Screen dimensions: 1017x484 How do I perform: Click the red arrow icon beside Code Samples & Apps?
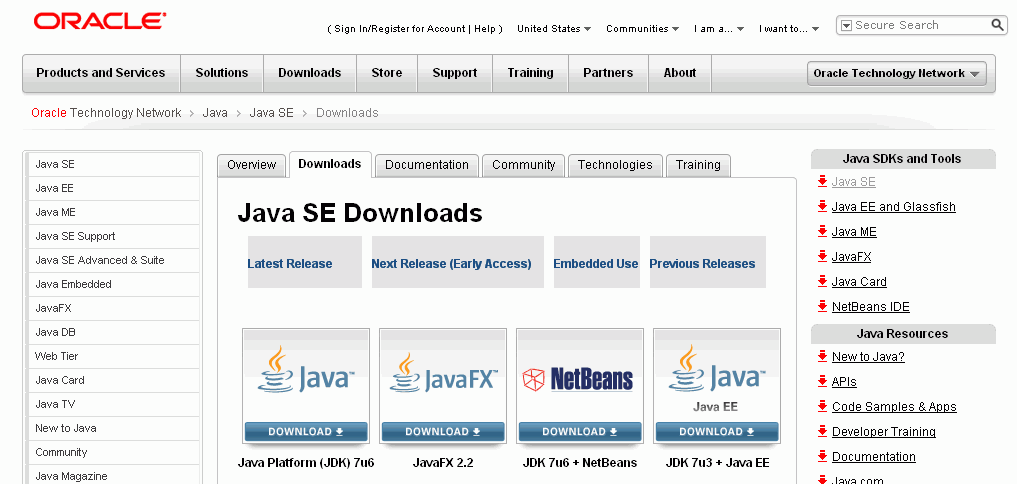(x=822, y=406)
